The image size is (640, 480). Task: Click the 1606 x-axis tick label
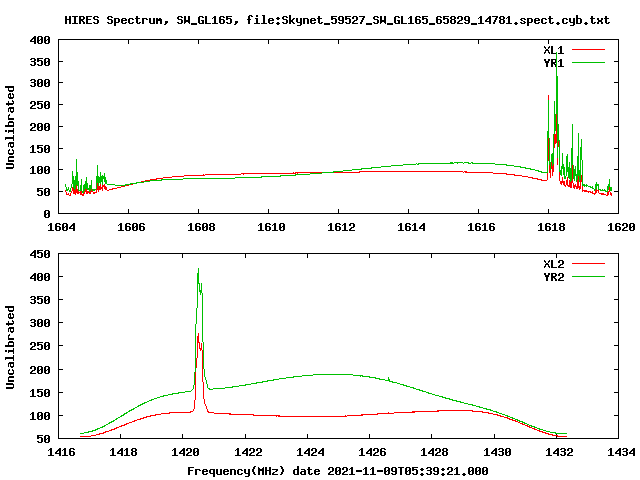(131, 227)
